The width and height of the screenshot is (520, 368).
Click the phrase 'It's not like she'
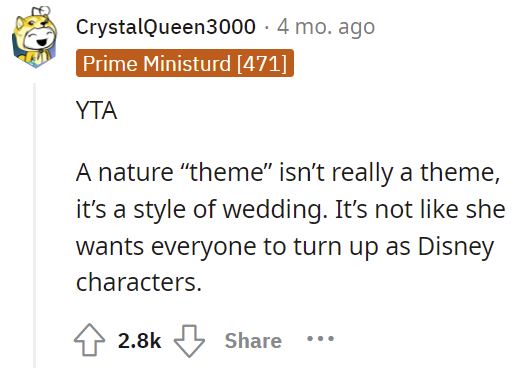420,210
